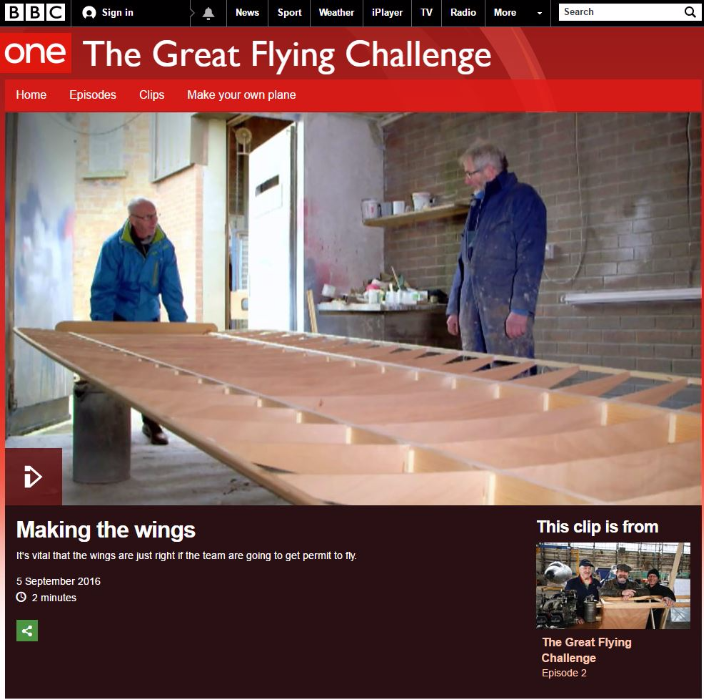The height and width of the screenshot is (700, 704).
Task: Click the search magnifier icon
Action: (x=690, y=12)
